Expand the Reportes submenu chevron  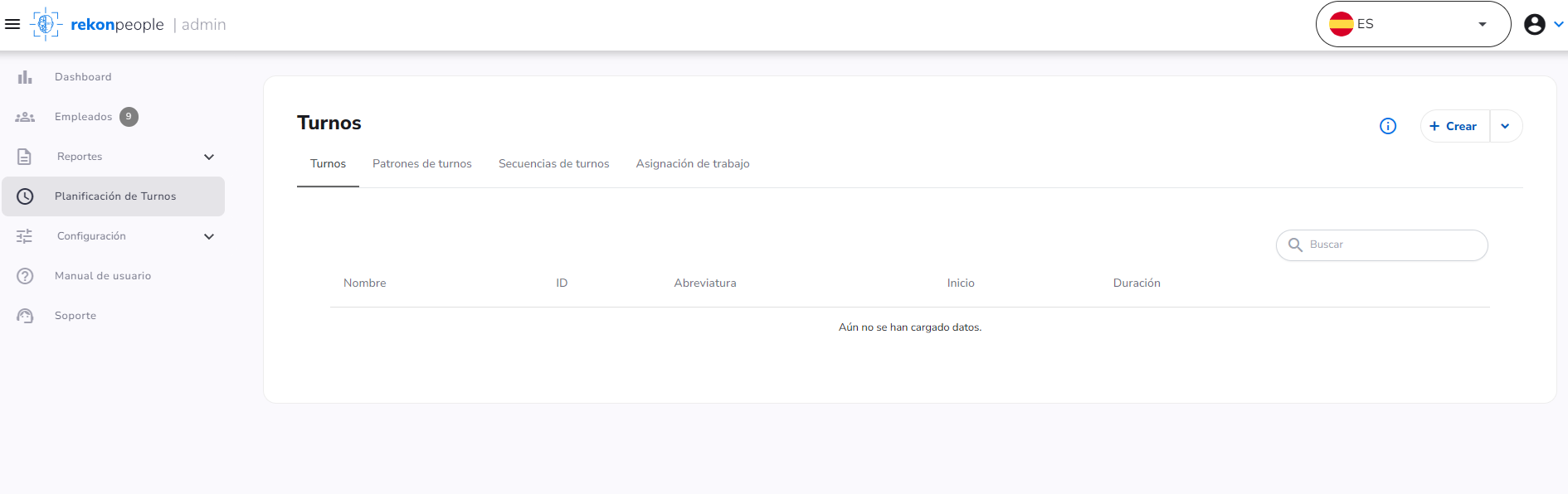[209, 157]
